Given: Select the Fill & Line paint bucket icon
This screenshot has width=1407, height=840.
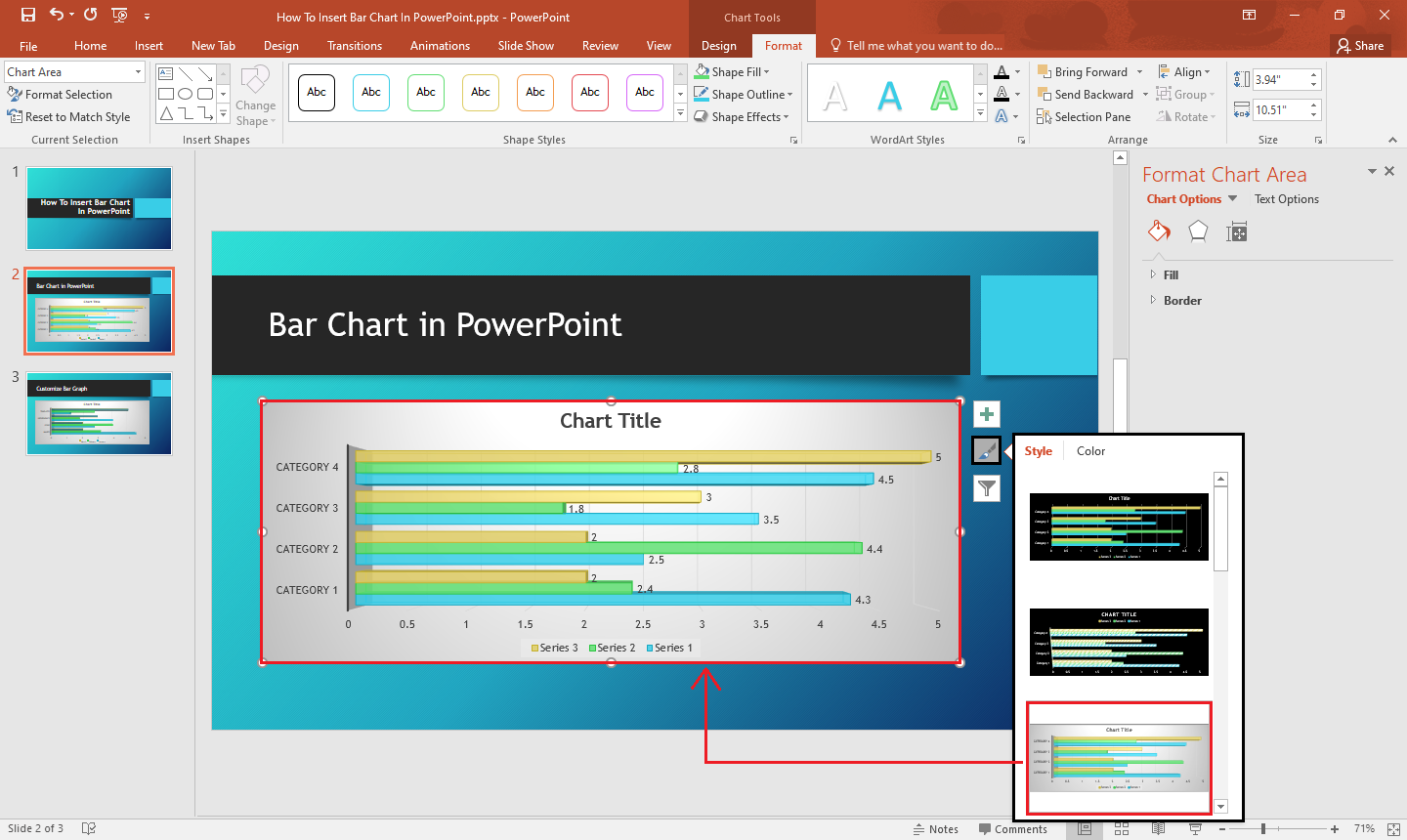Looking at the screenshot, I should point(1159,231).
